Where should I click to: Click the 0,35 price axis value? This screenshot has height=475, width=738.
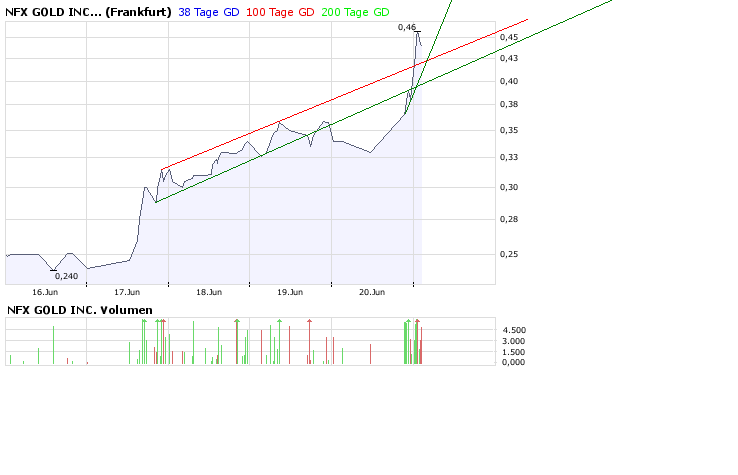509,130
